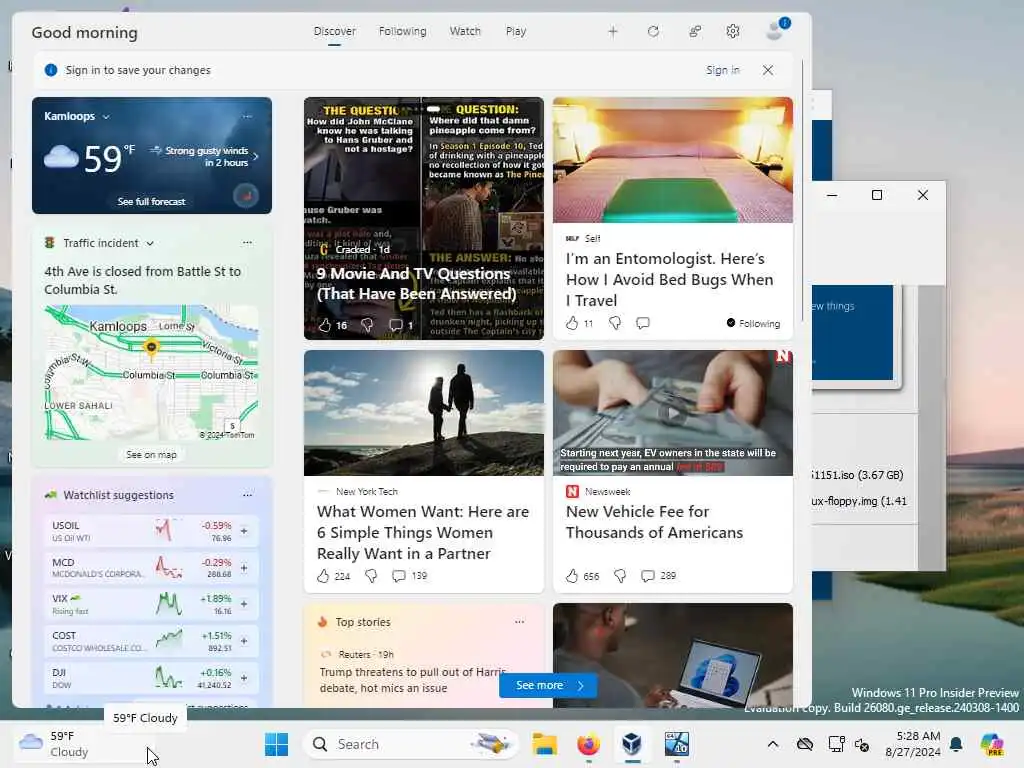1024x768 pixels.
Task: Open Watchlist suggestions more options
Action: 247,495
